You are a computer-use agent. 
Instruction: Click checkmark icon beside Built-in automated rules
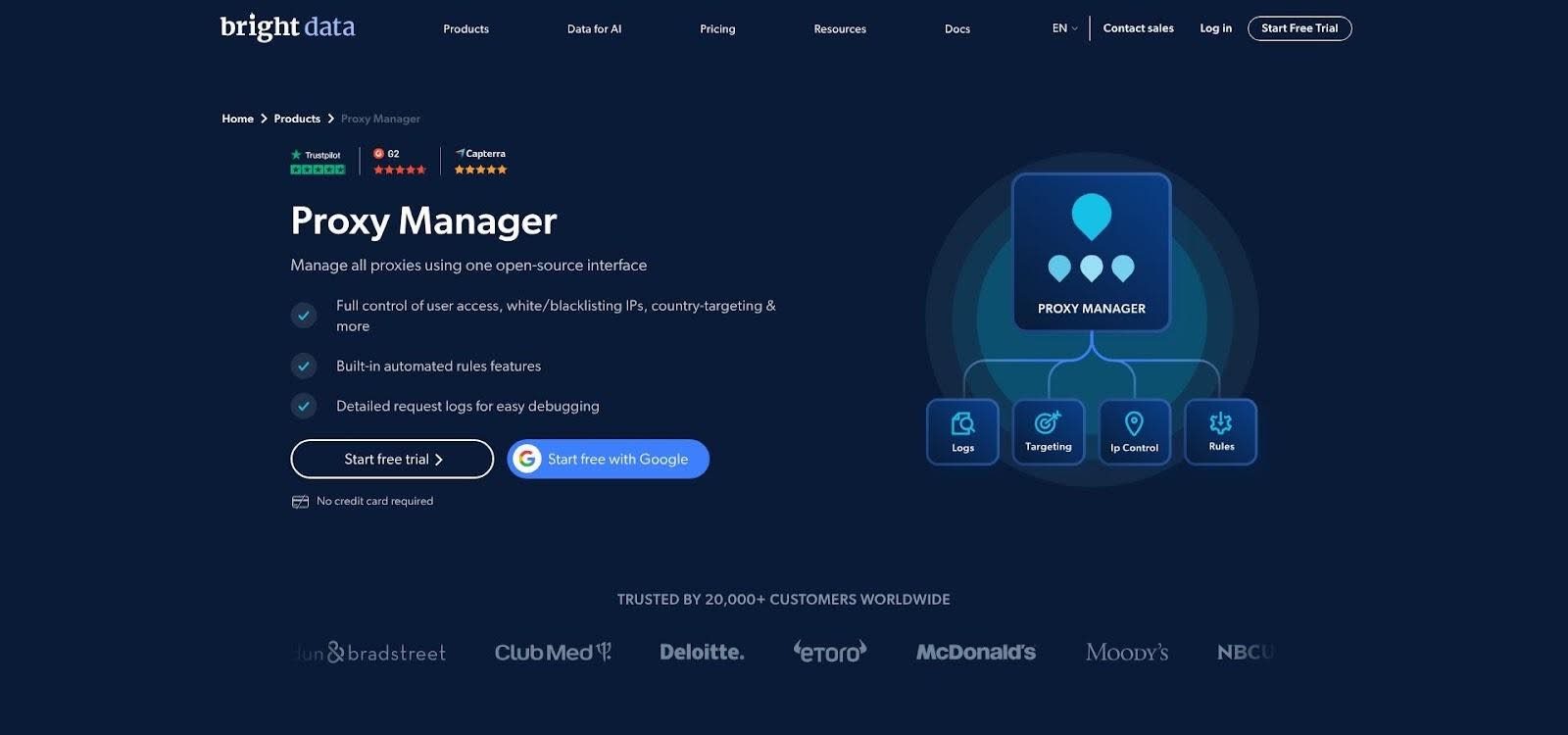pos(304,367)
